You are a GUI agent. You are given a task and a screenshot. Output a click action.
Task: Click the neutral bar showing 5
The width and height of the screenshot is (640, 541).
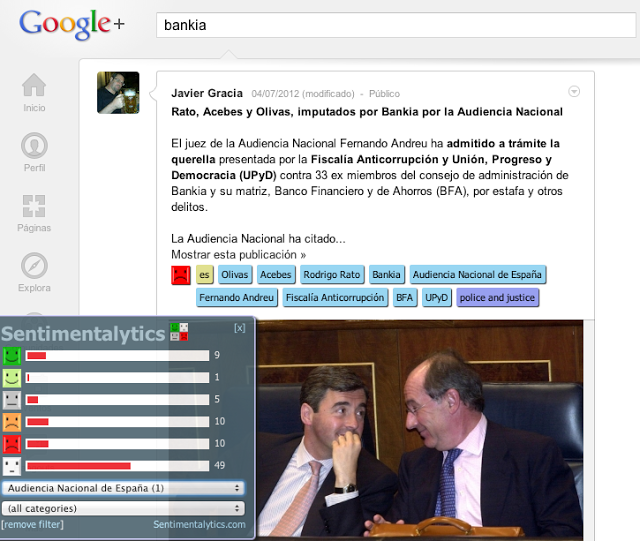[x=117, y=400]
